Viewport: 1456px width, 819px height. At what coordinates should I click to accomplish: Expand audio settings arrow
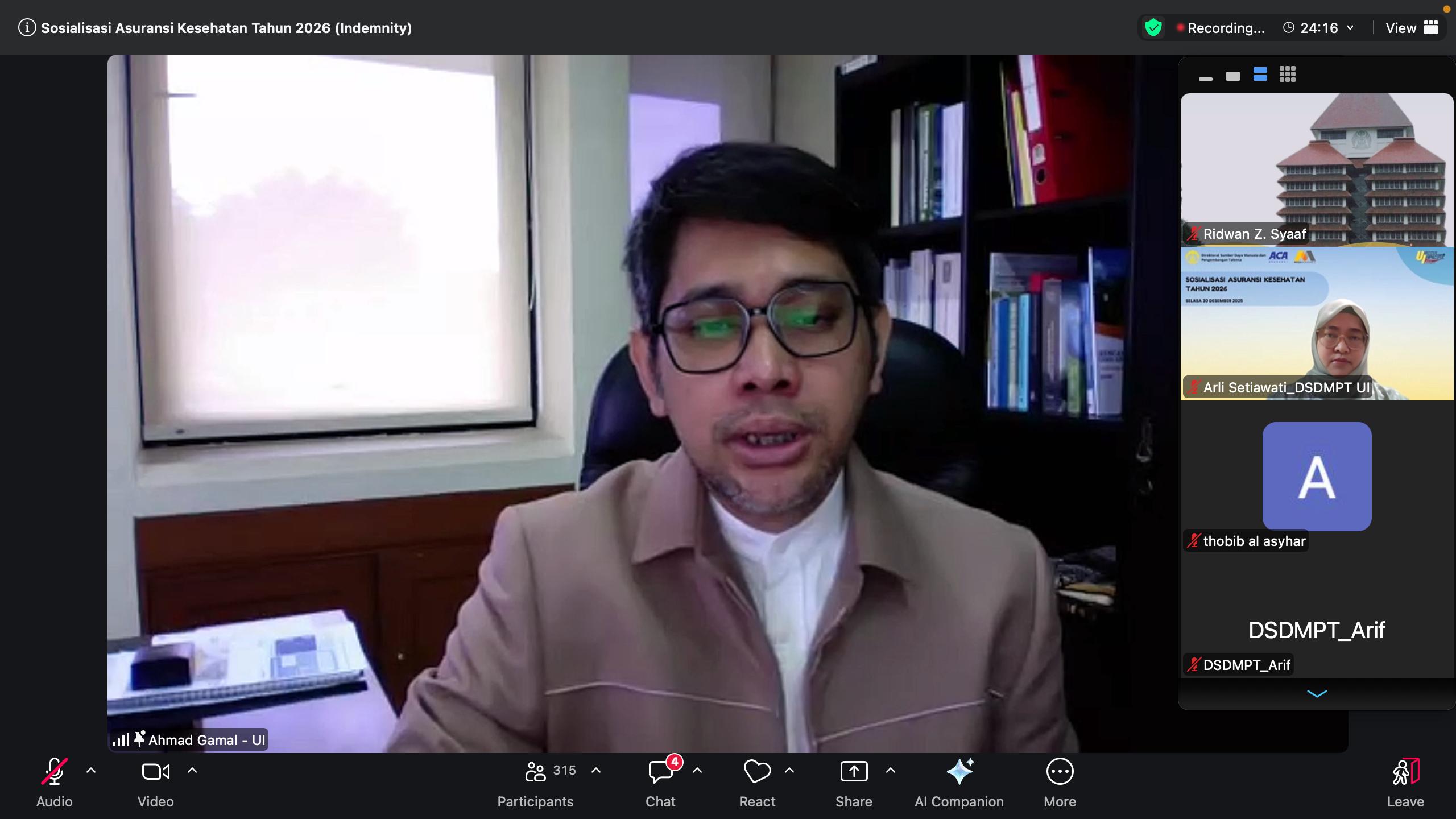(91, 771)
